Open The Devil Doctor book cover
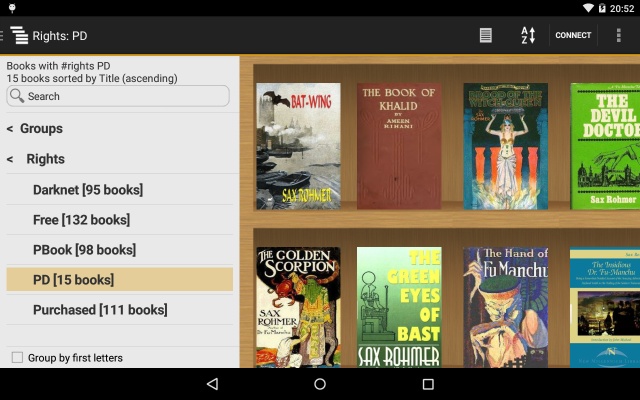The width and height of the screenshot is (640, 400). (x=605, y=146)
